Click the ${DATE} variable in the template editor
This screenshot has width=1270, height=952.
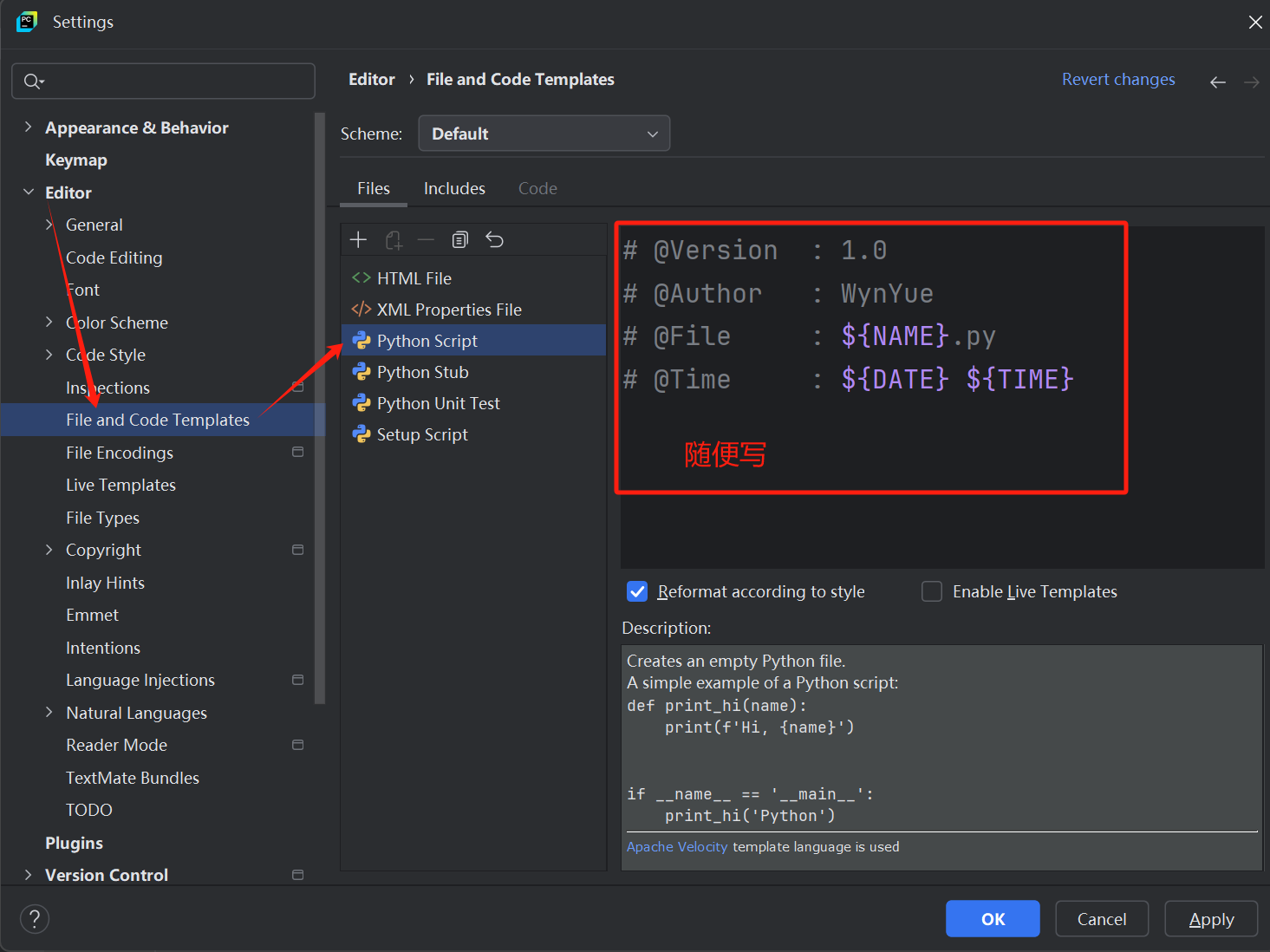[x=896, y=379]
